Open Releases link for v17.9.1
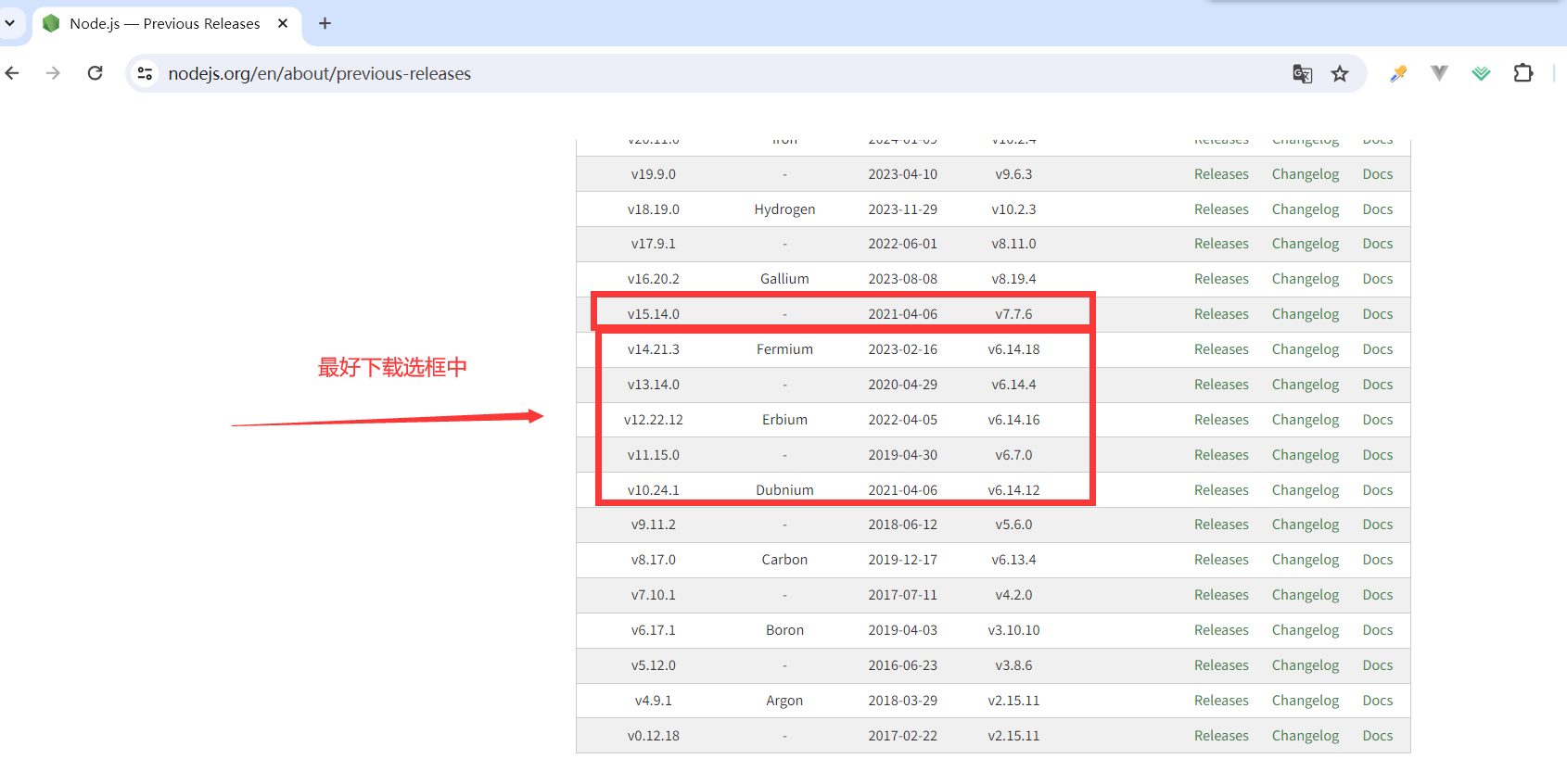This screenshot has width=1567, height=784. pyautogui.click(x=1221, y=244)
